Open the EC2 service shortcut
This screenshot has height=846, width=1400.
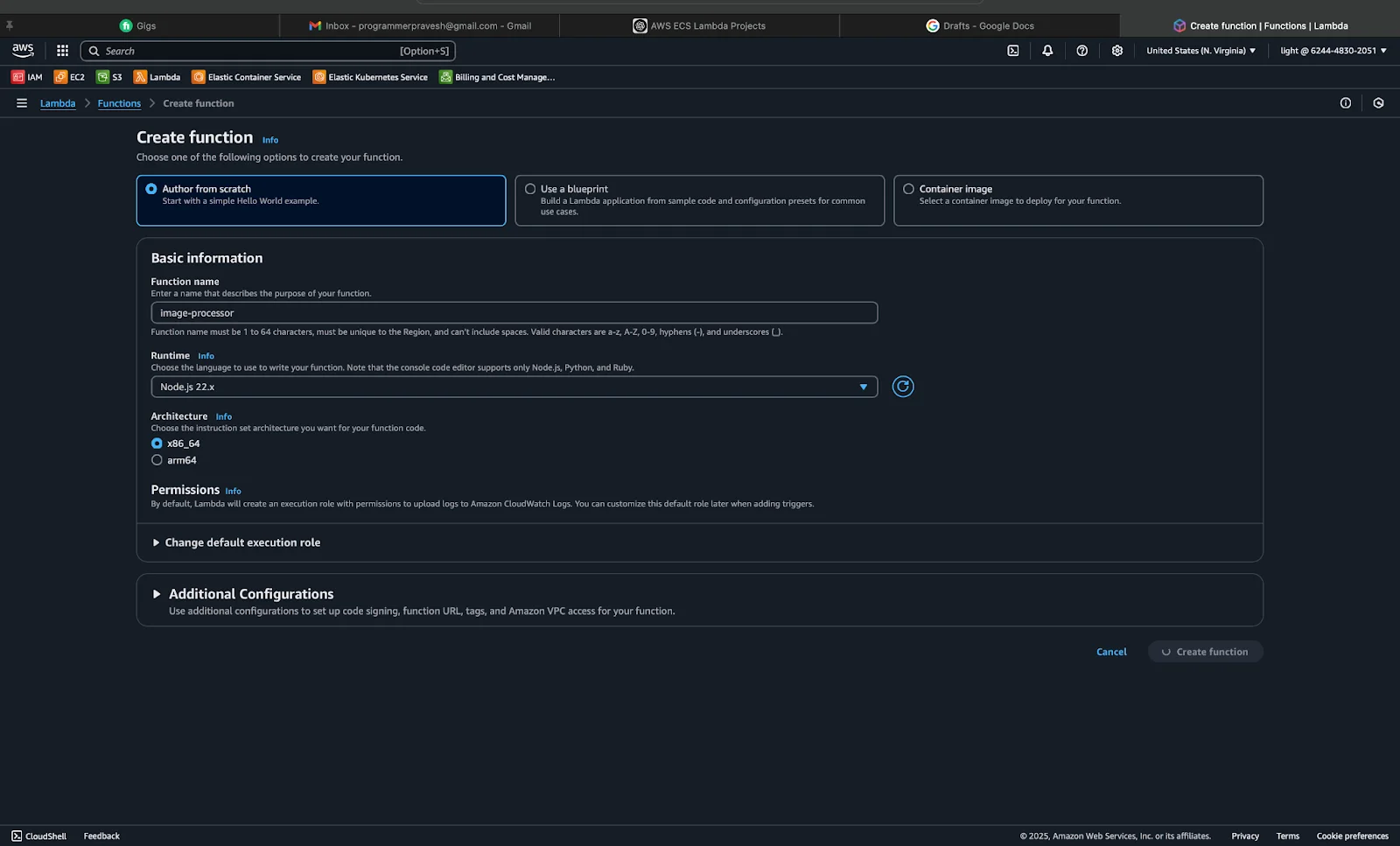68,77
